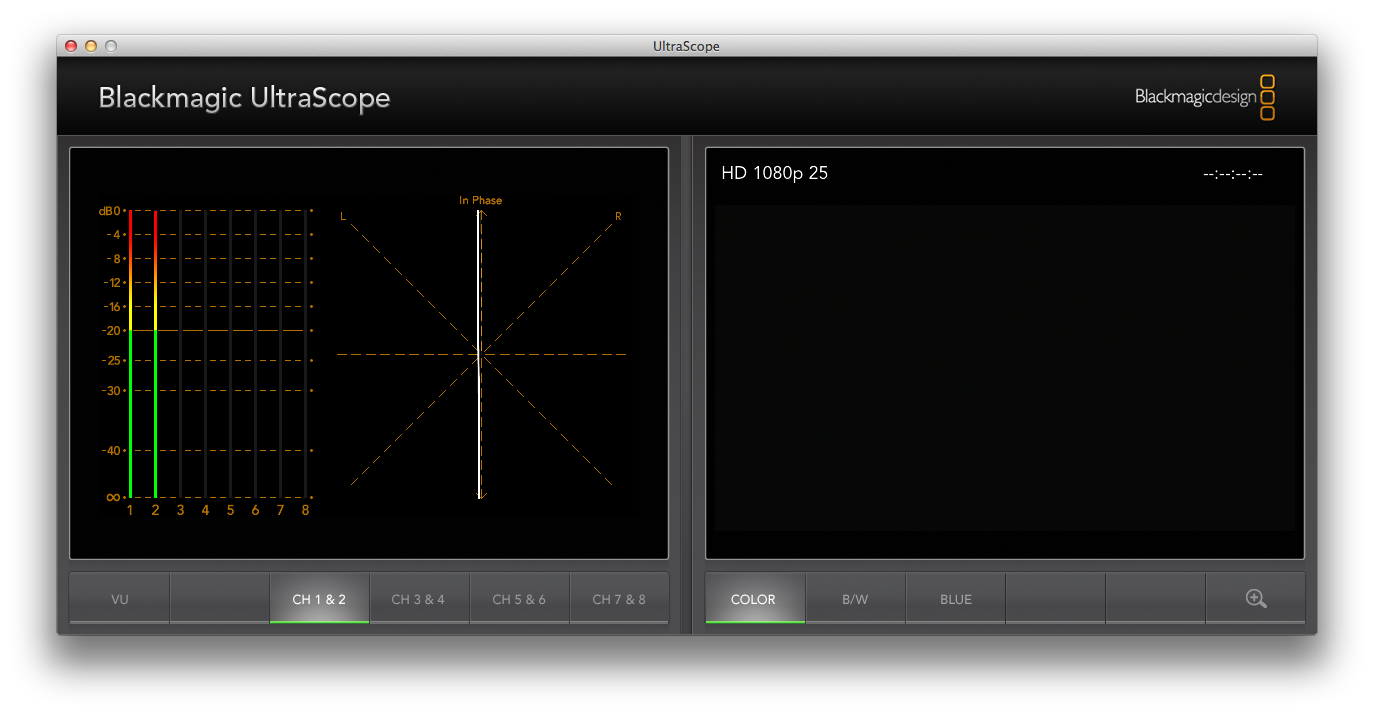Click the R label on the phase scope
This screenshot has width=1374, height=714.
[x=618, y=216]
